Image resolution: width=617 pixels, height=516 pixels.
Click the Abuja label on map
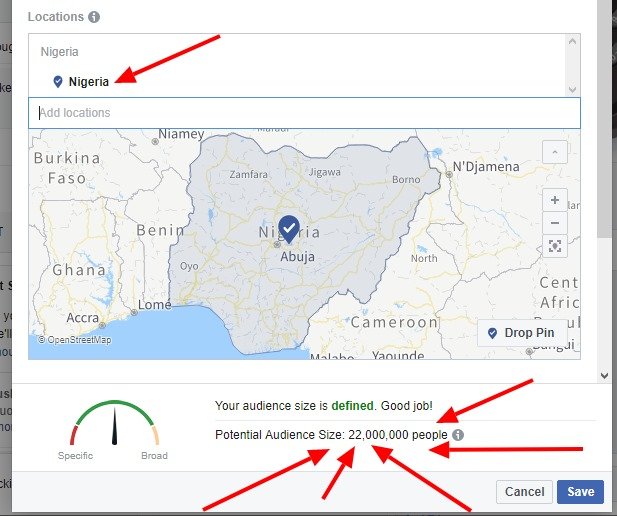pyautogui.click(x=297, y=257)
